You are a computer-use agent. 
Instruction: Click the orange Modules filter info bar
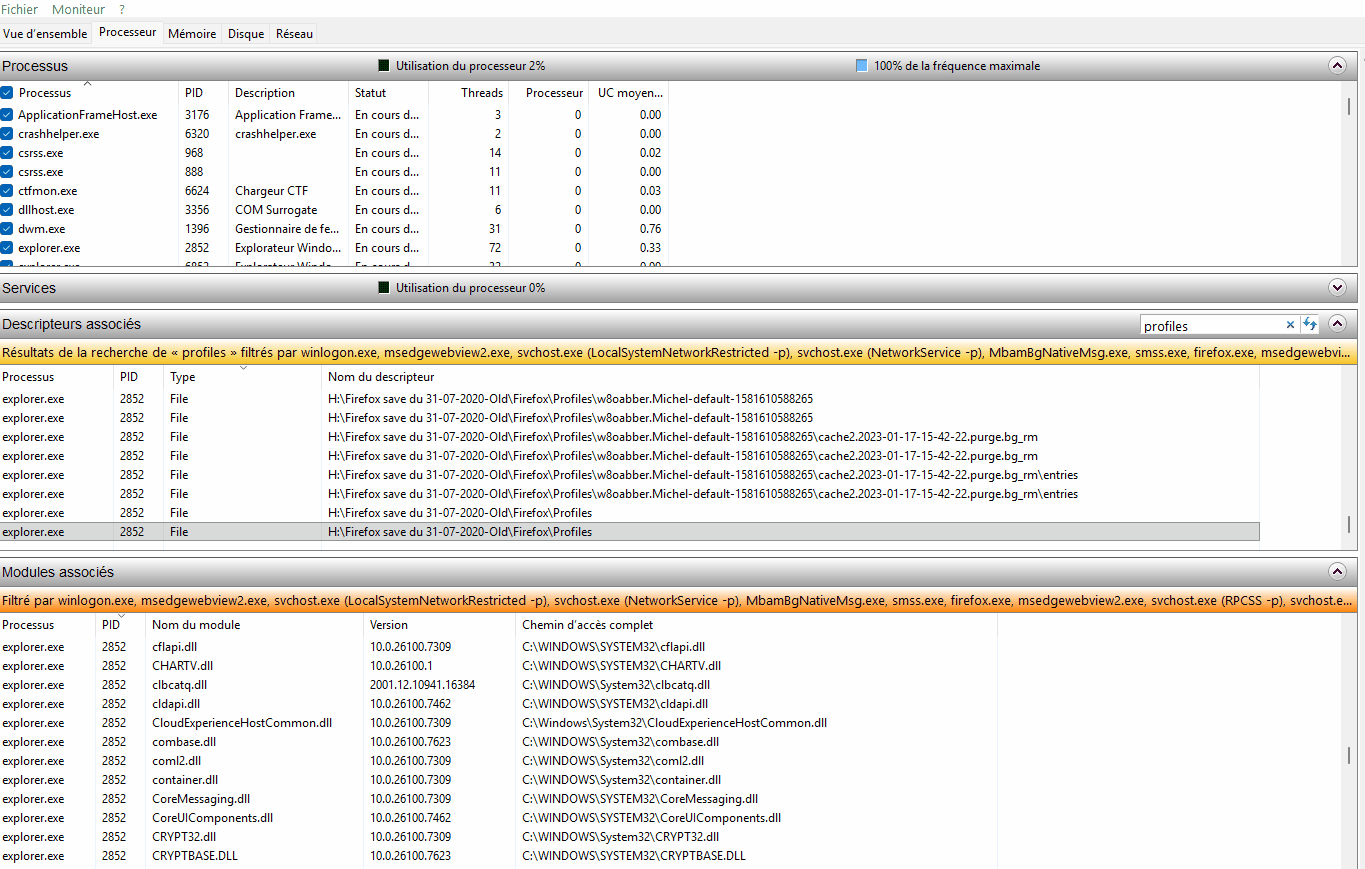pos(679,601)
